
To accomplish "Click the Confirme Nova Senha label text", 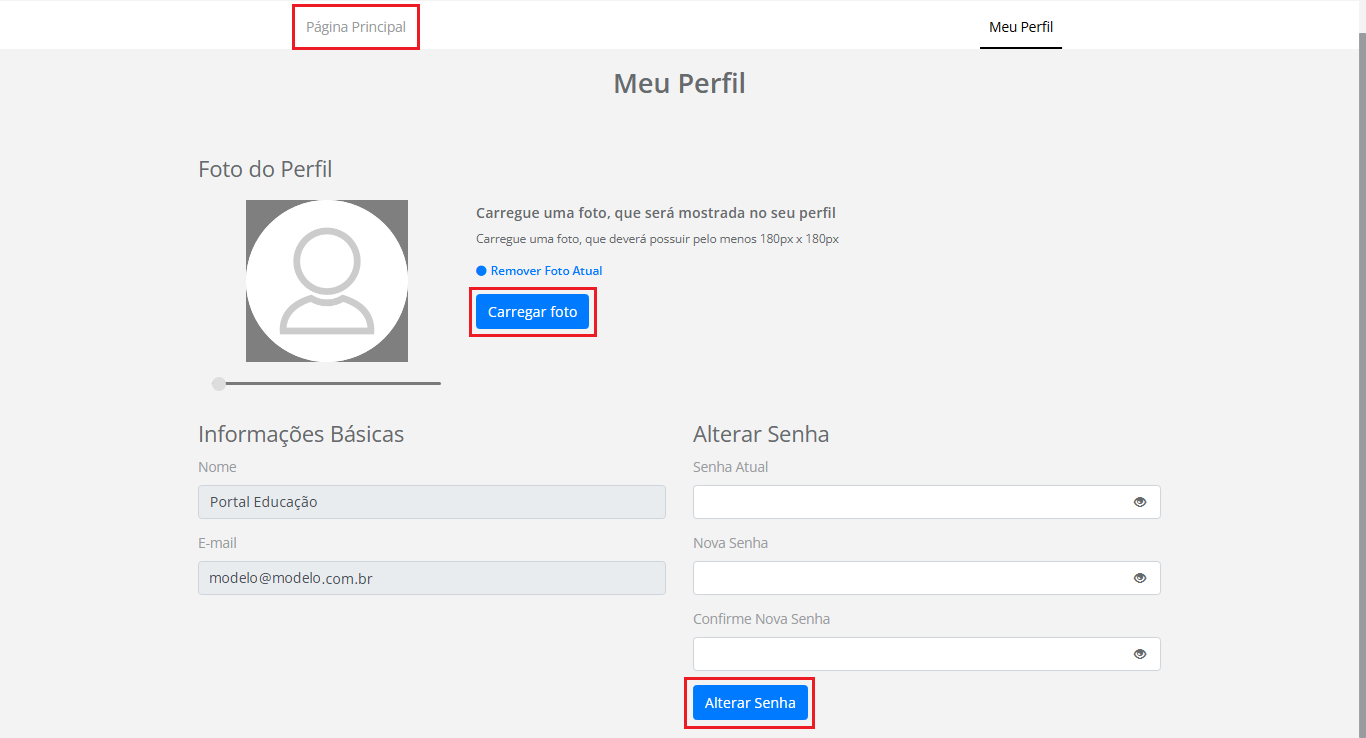I will click(x=761, y=619).
